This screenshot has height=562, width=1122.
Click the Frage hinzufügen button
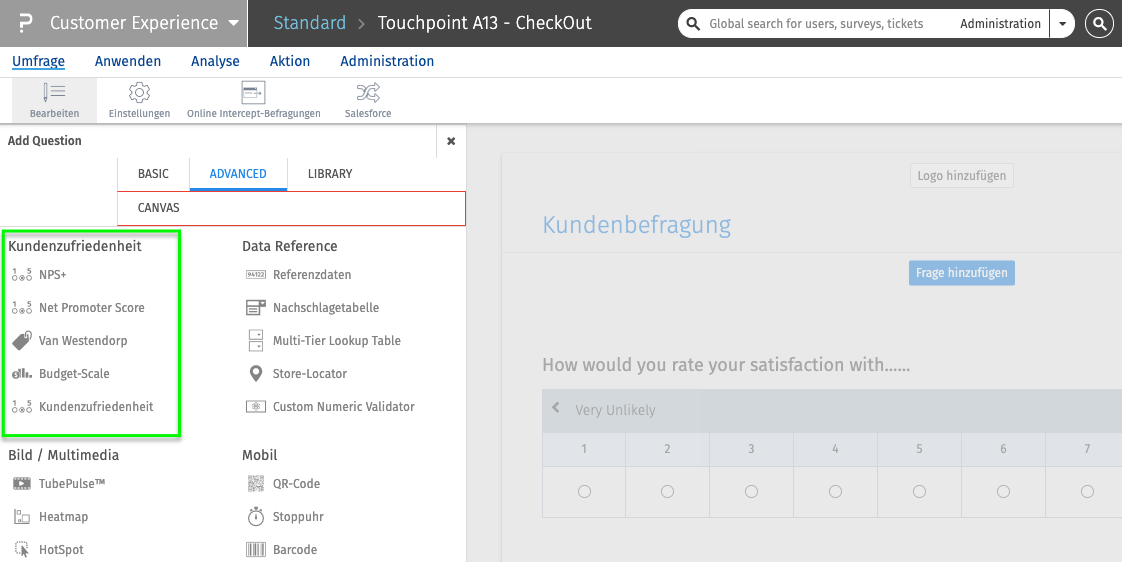[961, 273]
